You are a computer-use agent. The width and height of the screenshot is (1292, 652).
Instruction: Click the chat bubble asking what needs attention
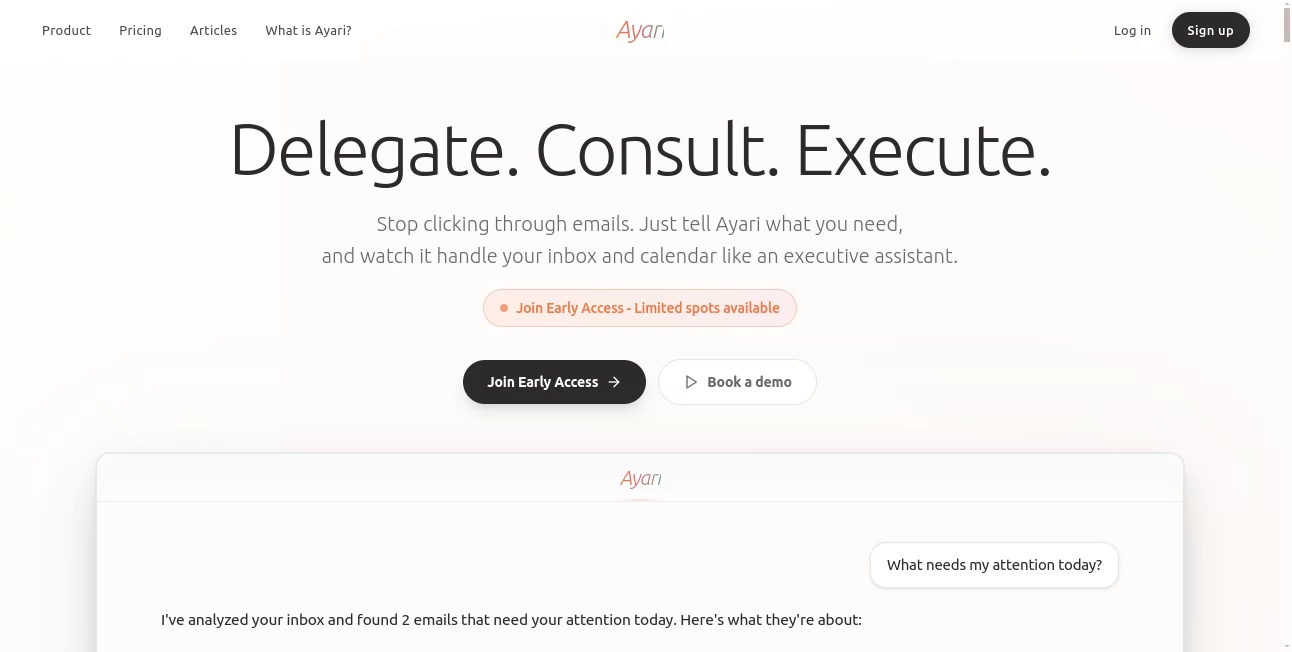point(994,564)
